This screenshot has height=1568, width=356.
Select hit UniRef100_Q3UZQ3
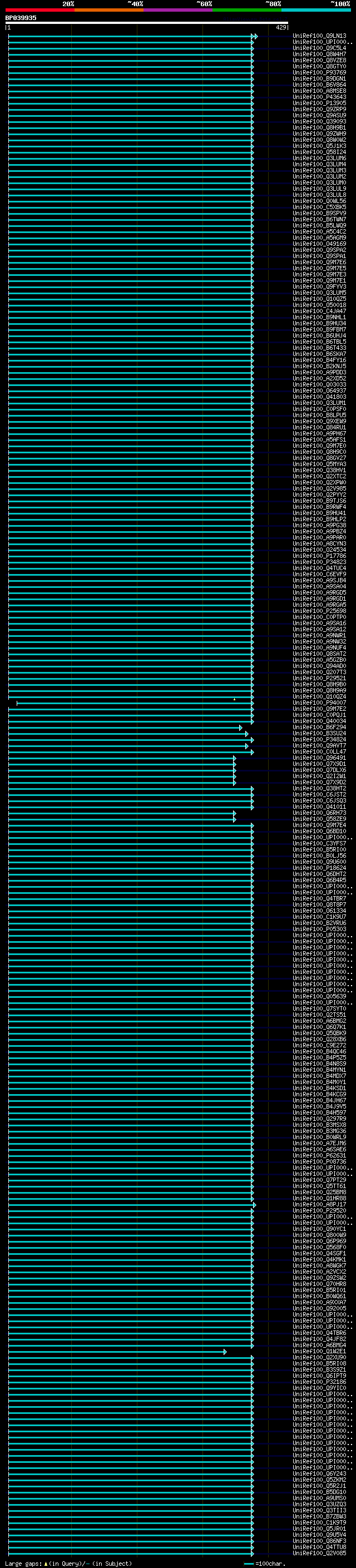[319, 1504]
